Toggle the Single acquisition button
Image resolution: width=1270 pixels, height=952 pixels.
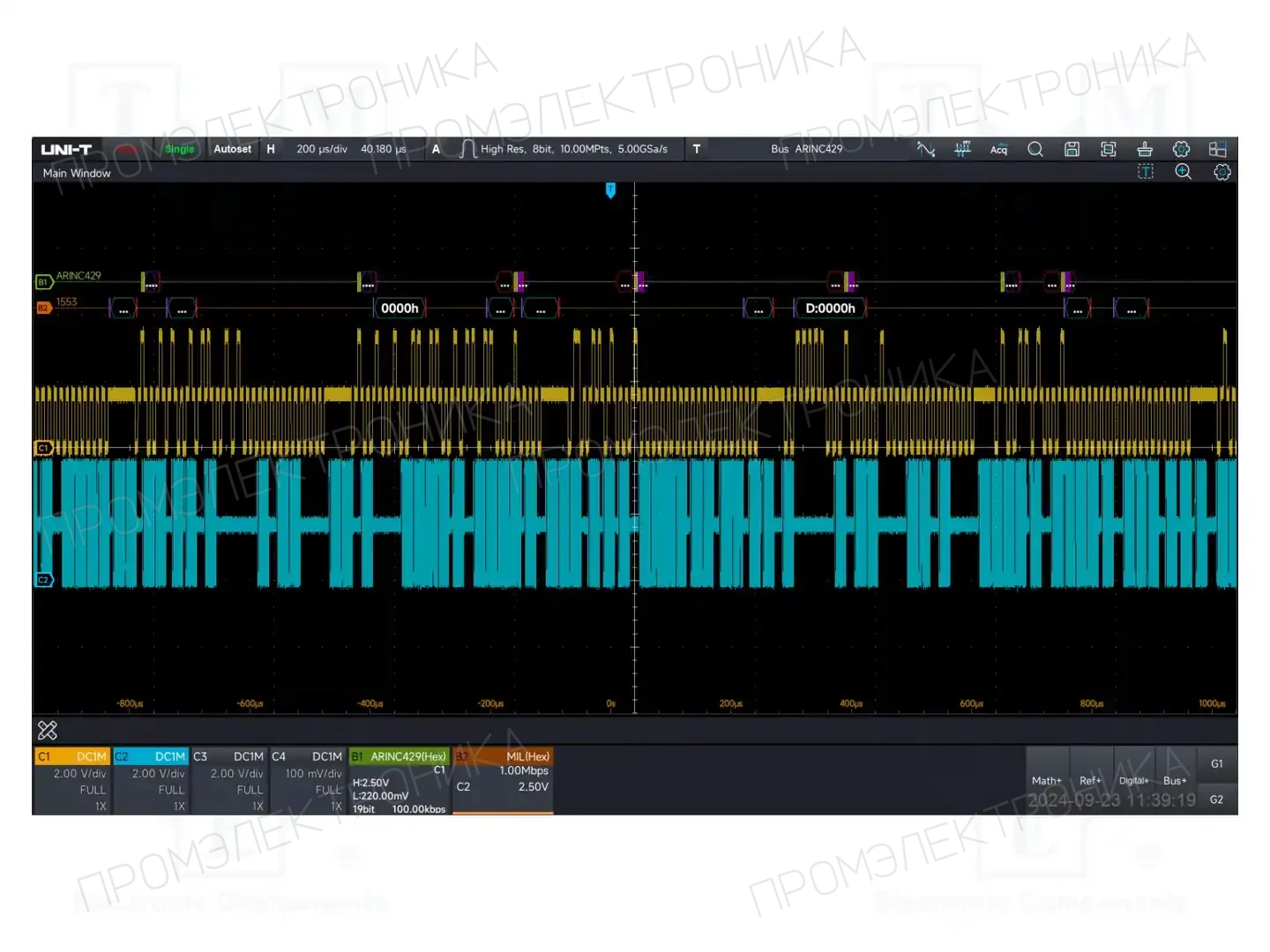click(180, 149)
